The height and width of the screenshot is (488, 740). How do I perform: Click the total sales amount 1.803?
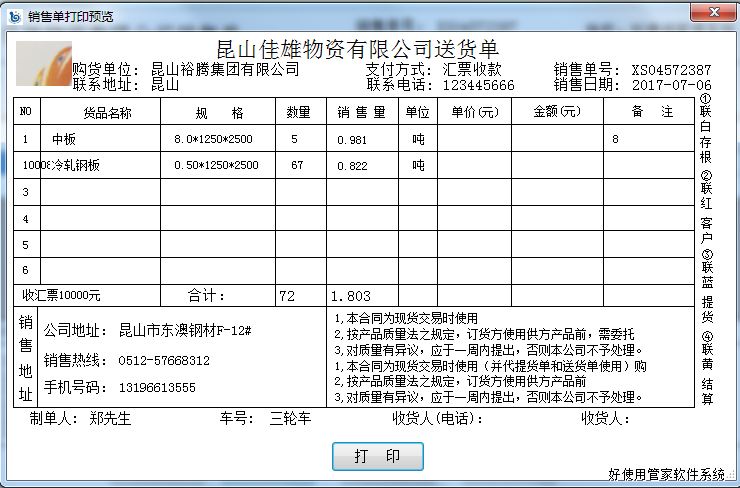tap(352, 296)
